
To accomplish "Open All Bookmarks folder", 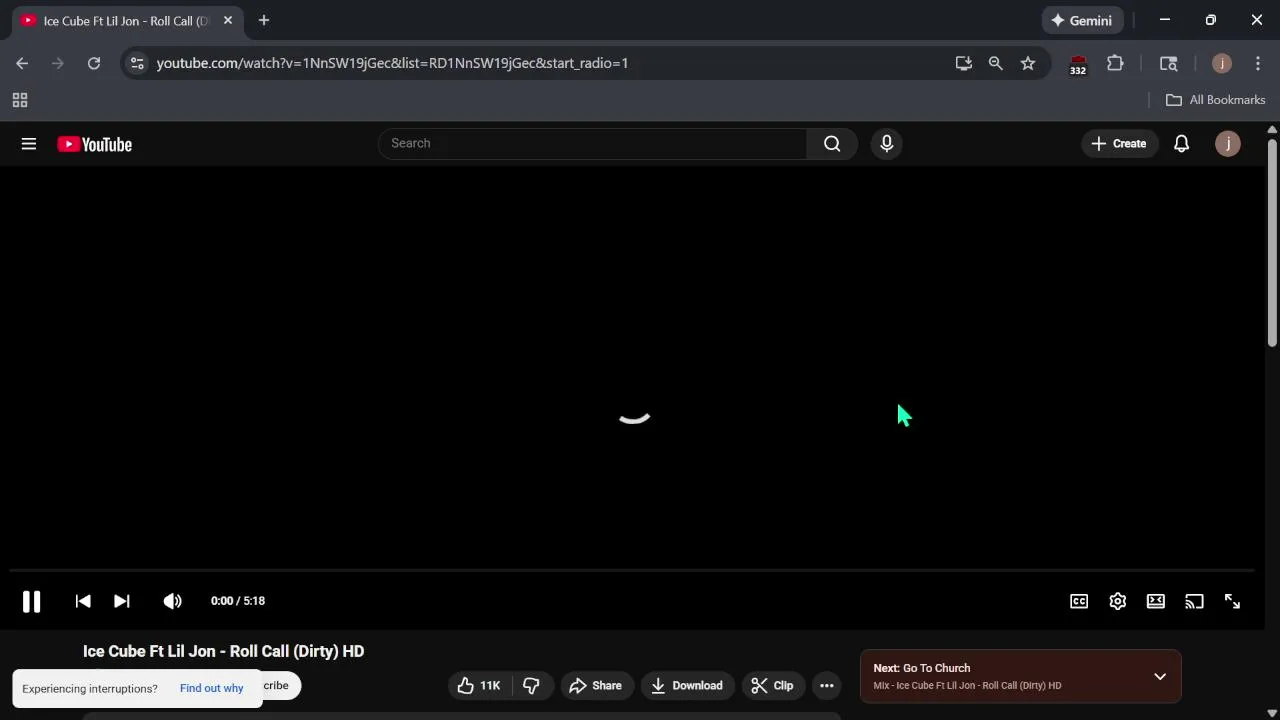I will click(1216, 100).
